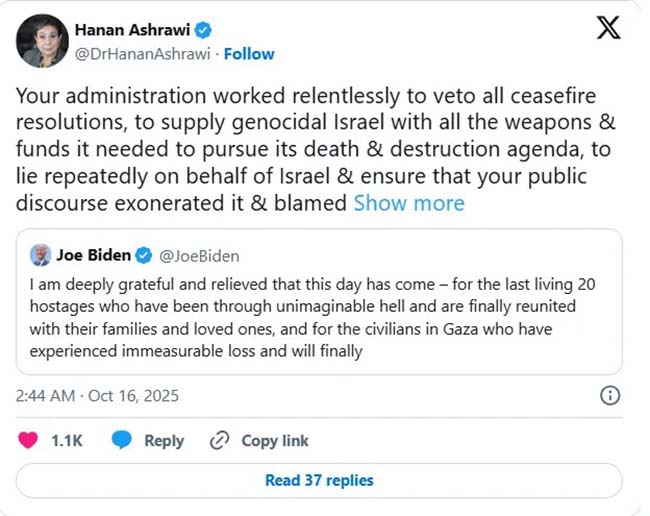Click the blue reply bubble icon

pyautogui.click(x=122, y=440)
